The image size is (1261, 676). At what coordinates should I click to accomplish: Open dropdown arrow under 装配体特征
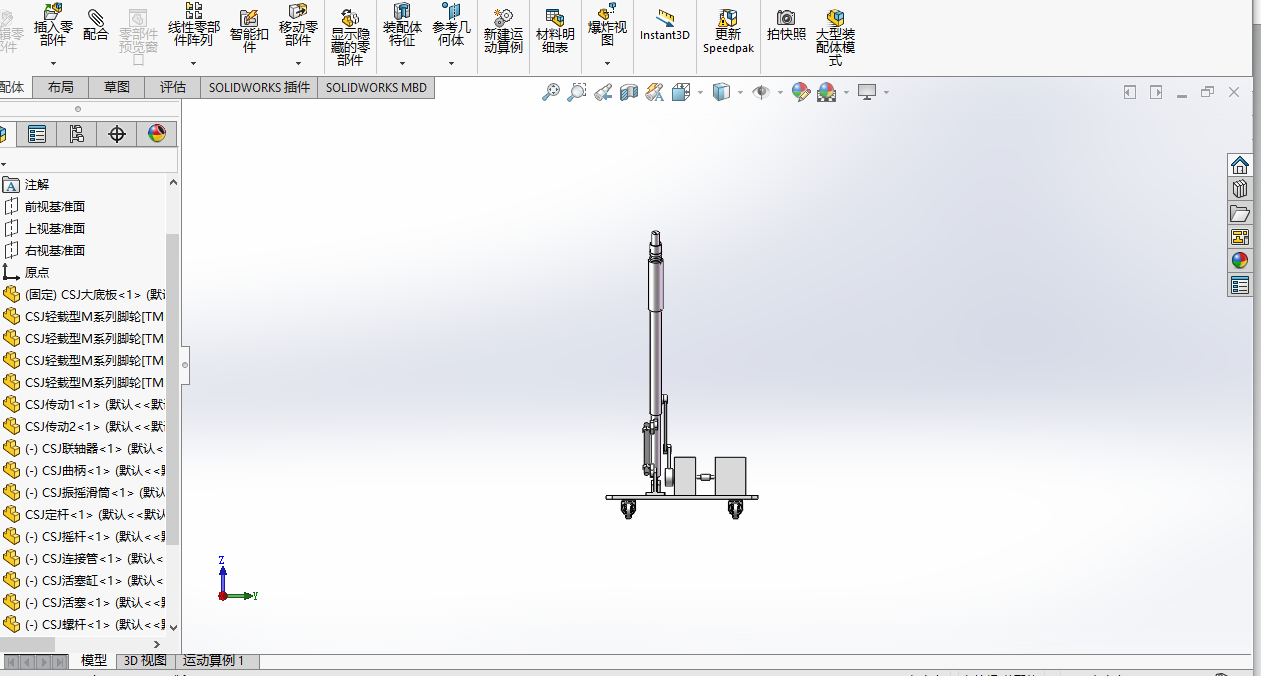402,63
